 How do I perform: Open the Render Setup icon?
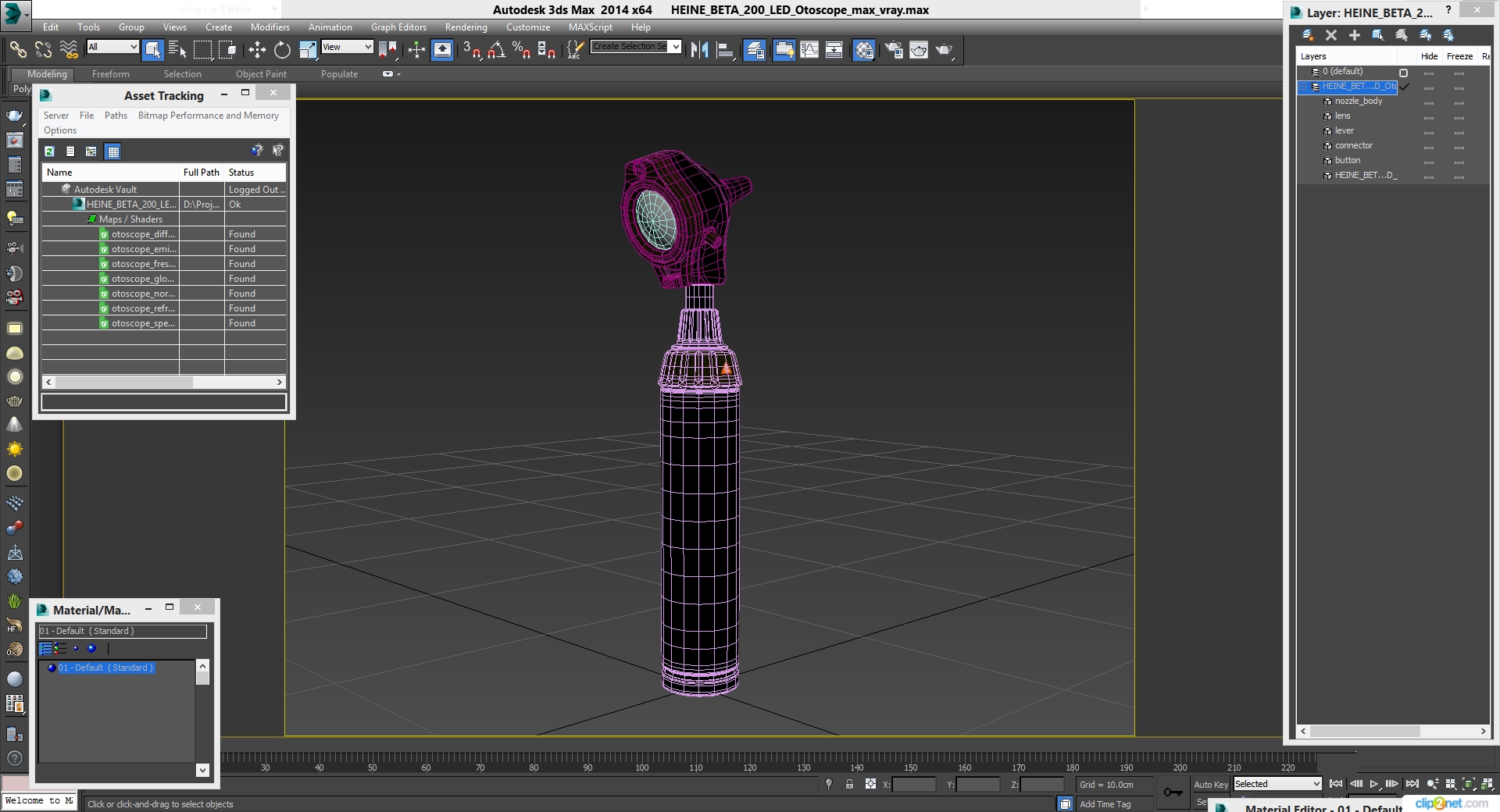(893, 50)
